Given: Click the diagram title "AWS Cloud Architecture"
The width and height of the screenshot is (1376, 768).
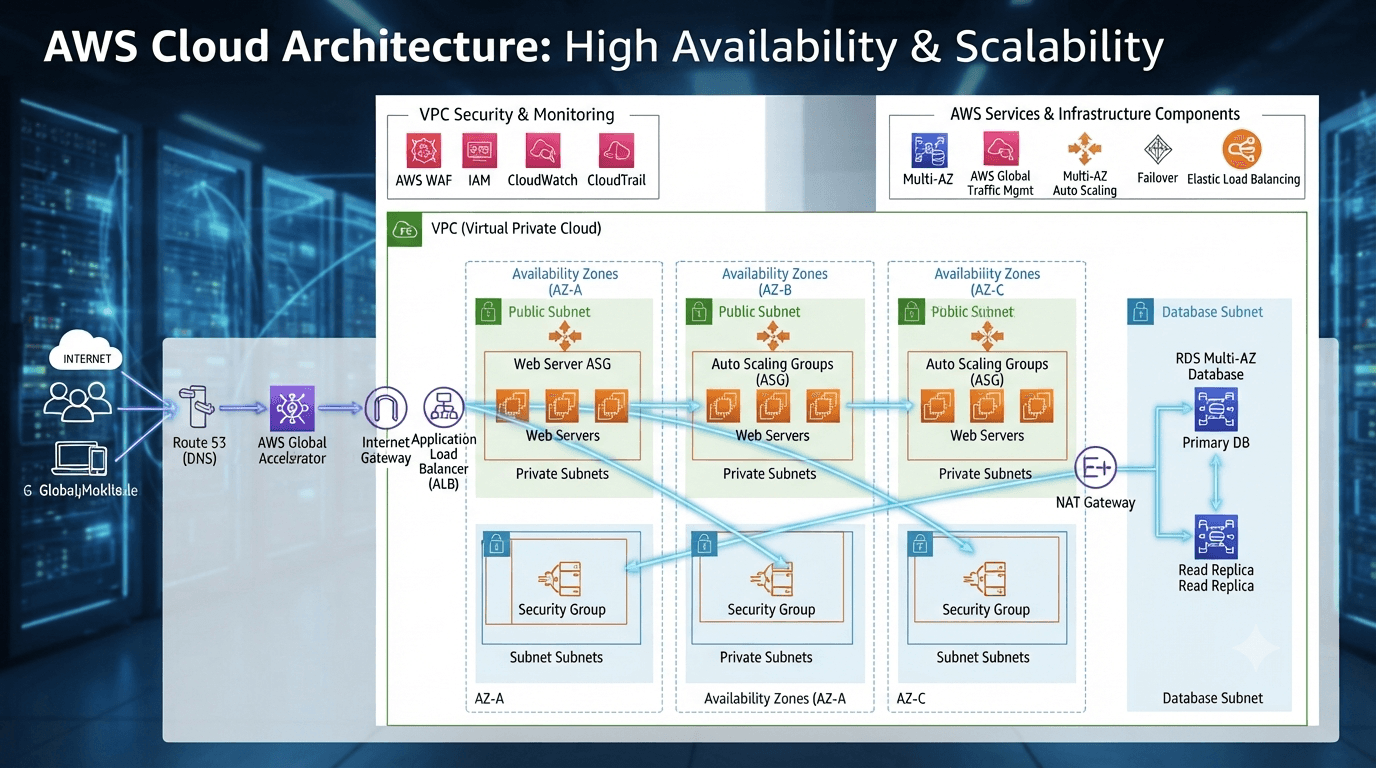Looking at the screenshot, I should (297, 47).
